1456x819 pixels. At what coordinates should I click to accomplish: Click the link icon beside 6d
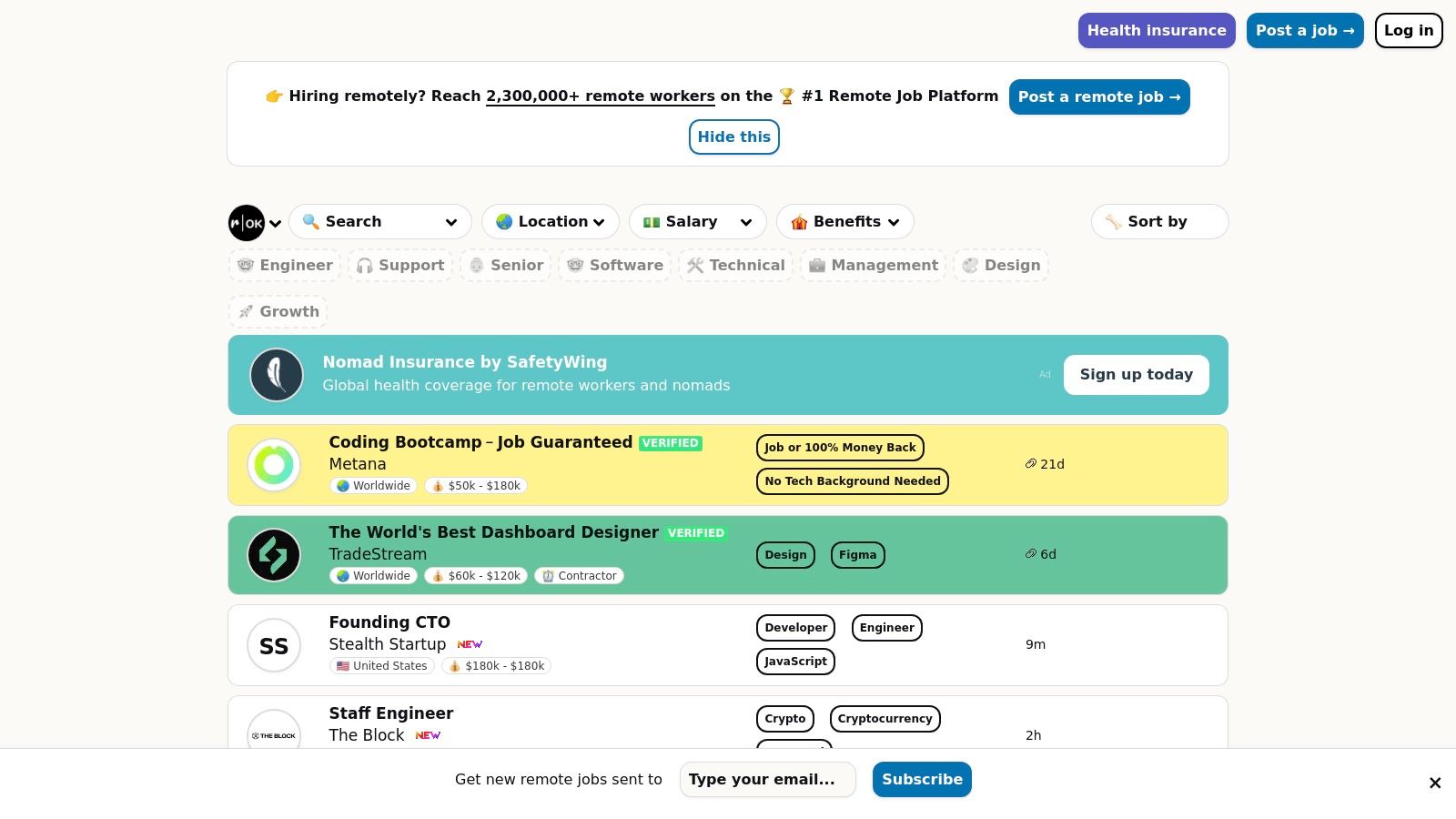[x=1031, y=554]
